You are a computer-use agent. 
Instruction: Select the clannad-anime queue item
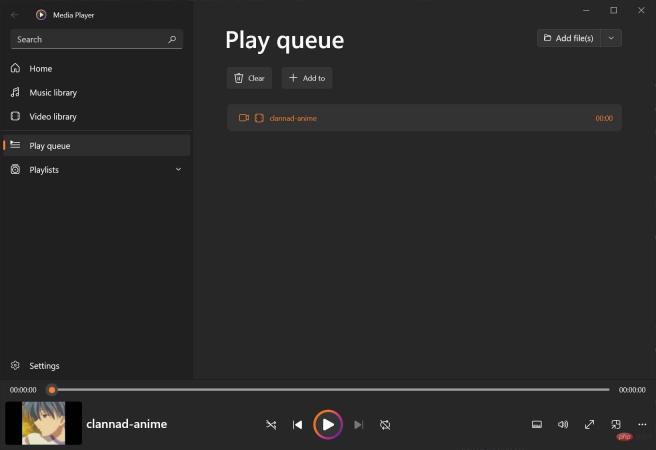point(424,118)
